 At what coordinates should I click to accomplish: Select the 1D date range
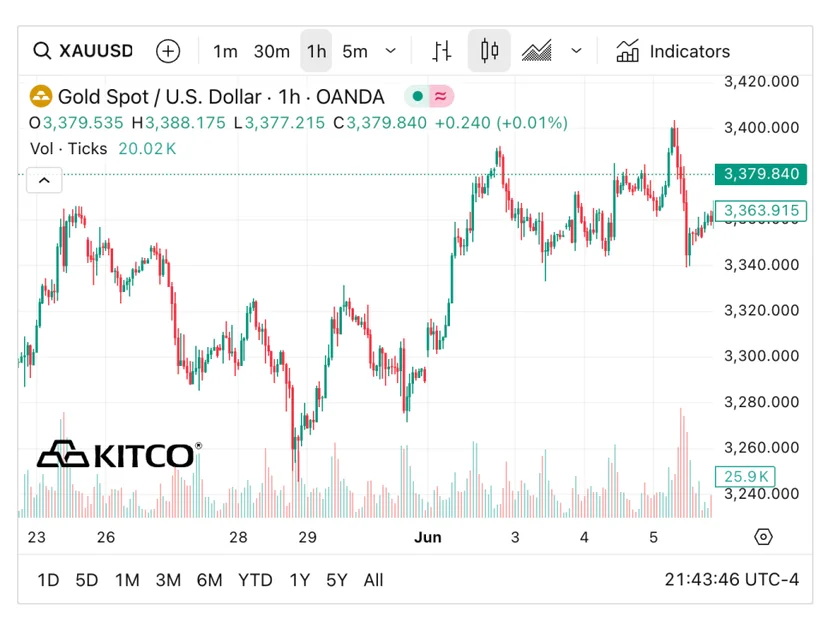click(x=48, y=580)
